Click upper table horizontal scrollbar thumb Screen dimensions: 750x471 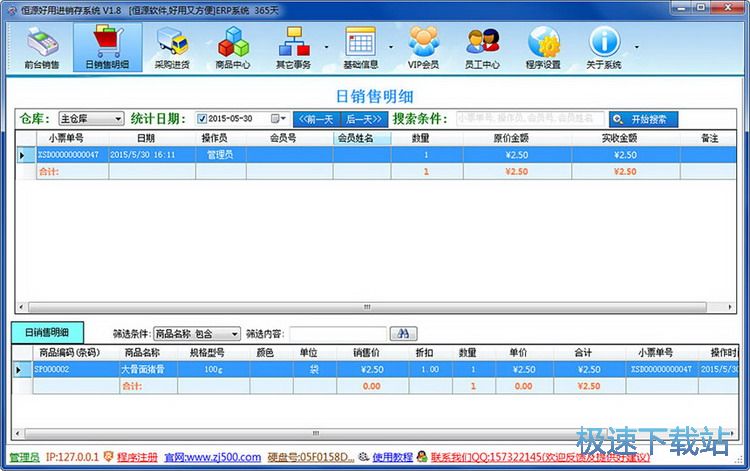367,307
